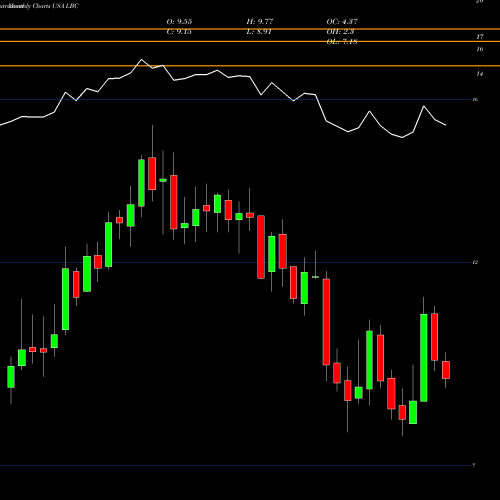The height and width of the screenshot is (500, 500).
Task: Select the low value 'L: 8.91'
Action: tap(259, 32)
